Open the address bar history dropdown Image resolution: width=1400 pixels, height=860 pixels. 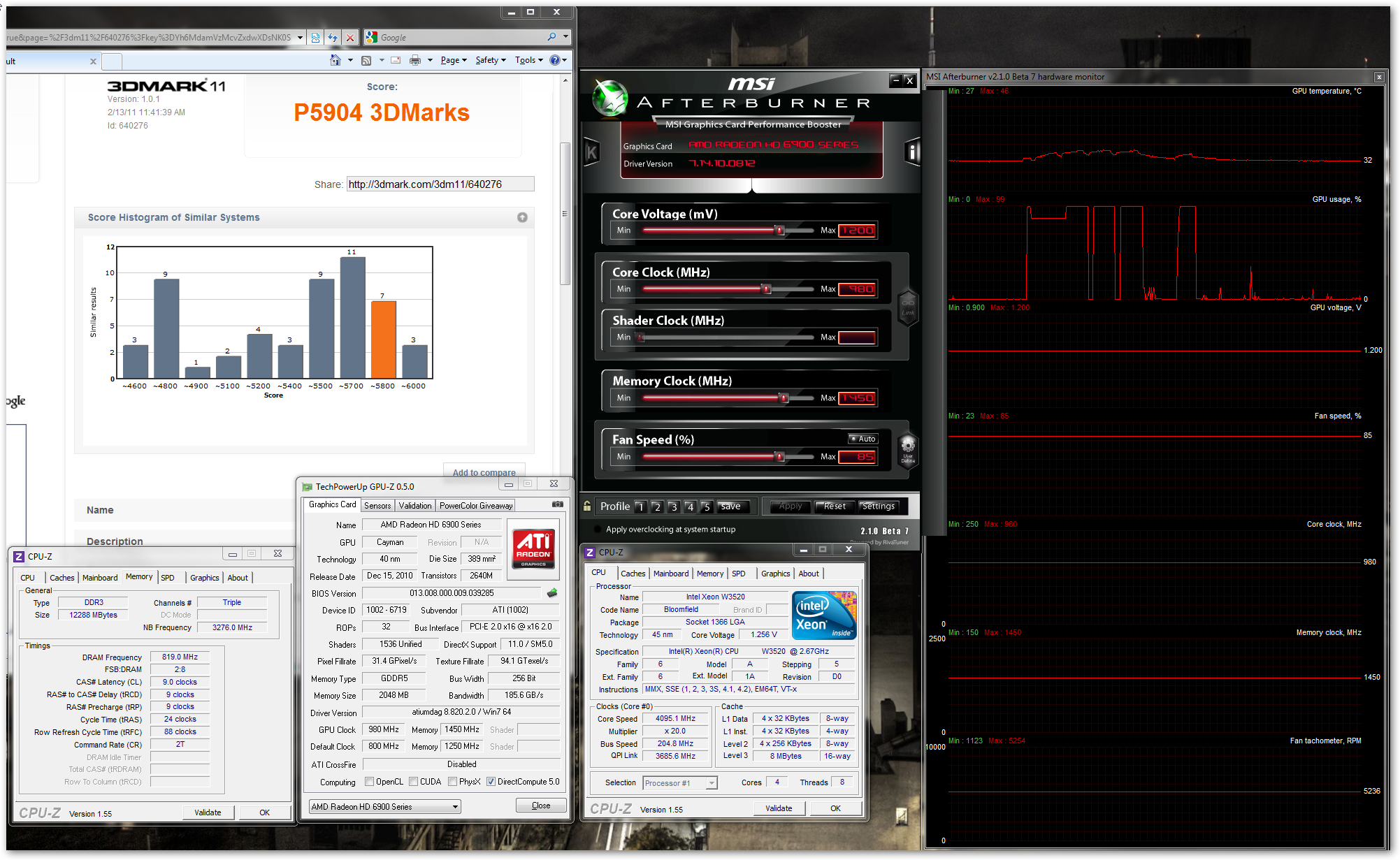click(300, 38)
